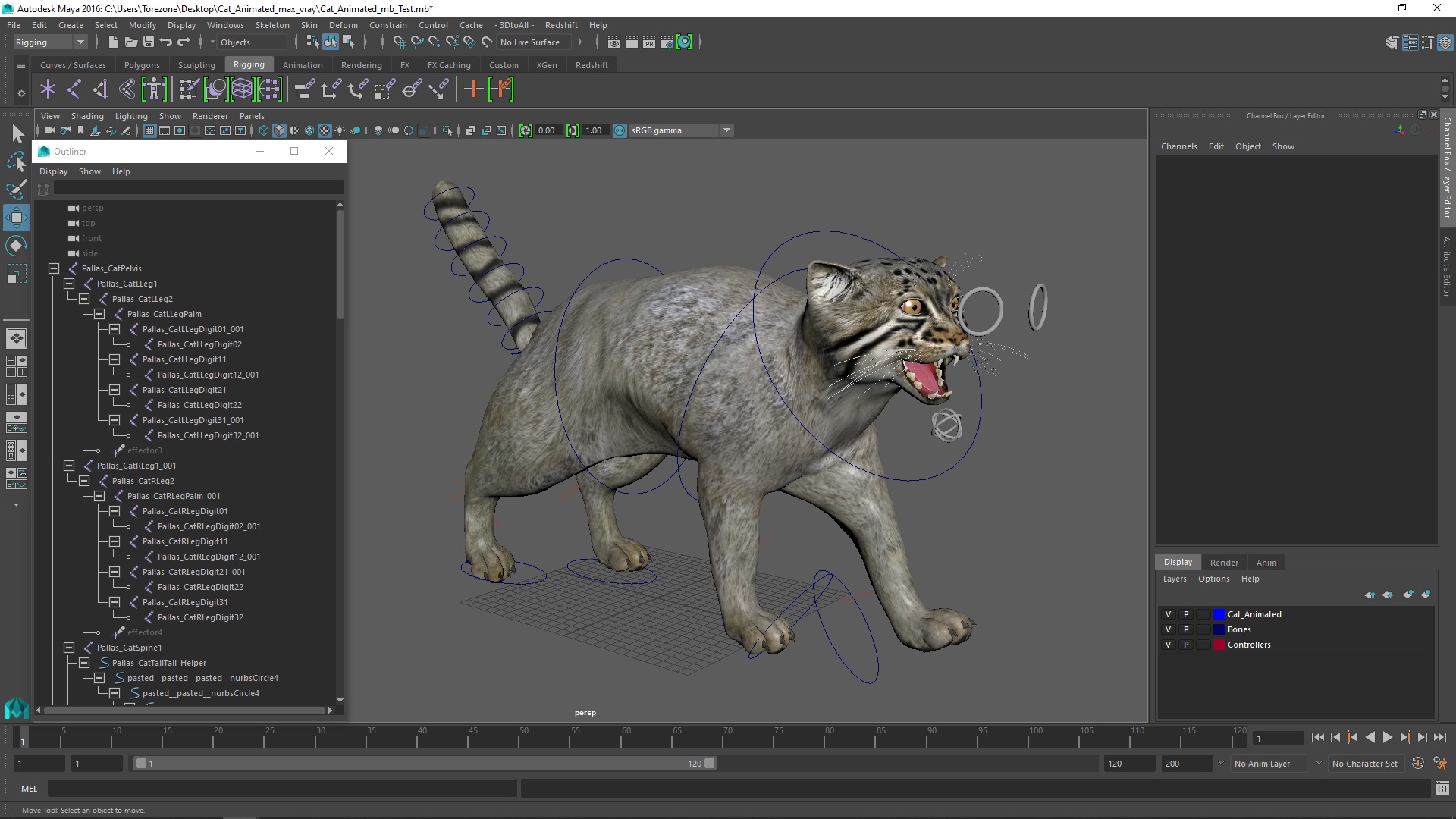Collapse the Pallas_CatLLeg1 node
The height and width of the screenshot is (819, 1456).
point(69,284)
